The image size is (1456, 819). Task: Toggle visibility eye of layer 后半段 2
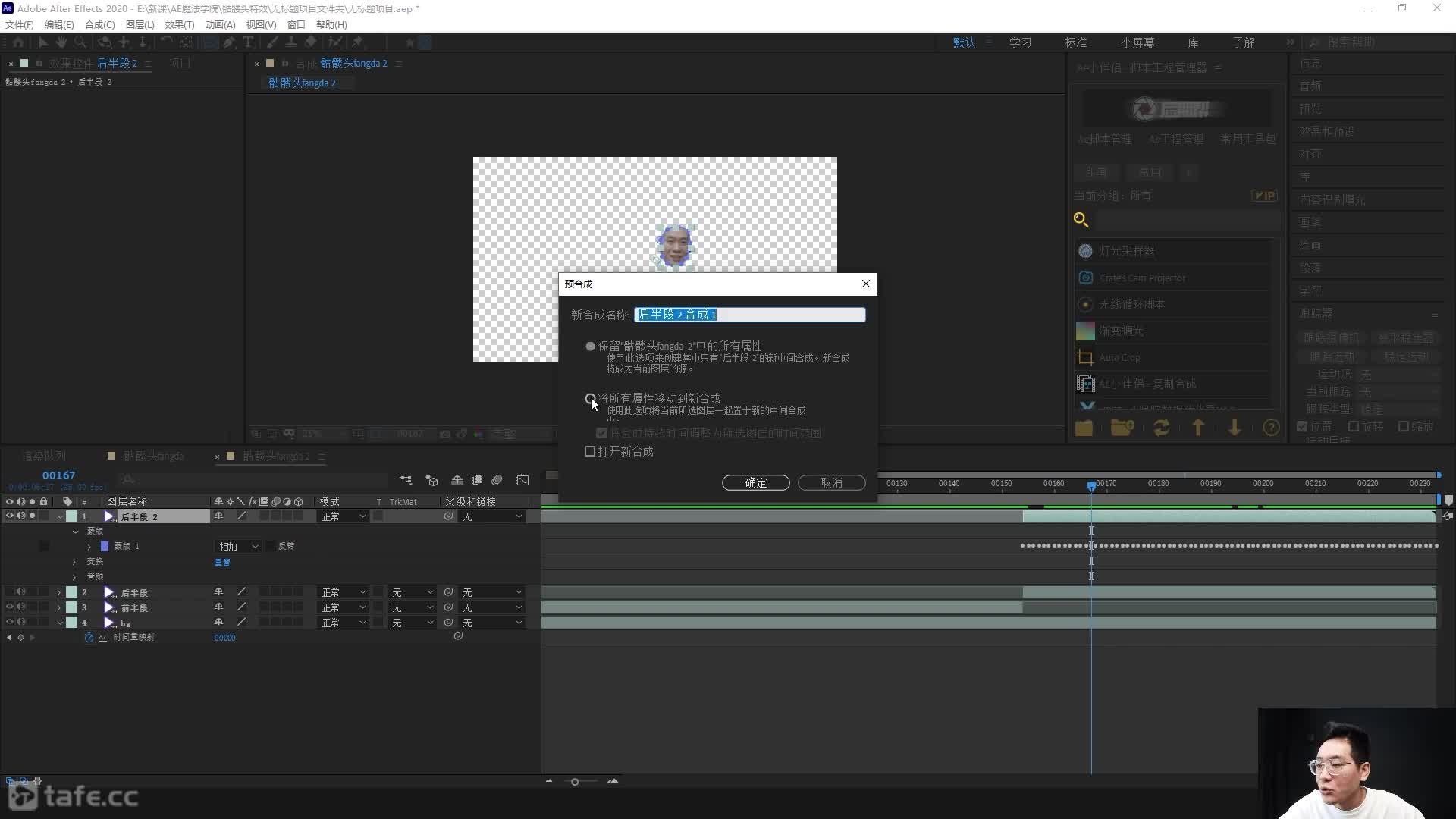point(10,516)
